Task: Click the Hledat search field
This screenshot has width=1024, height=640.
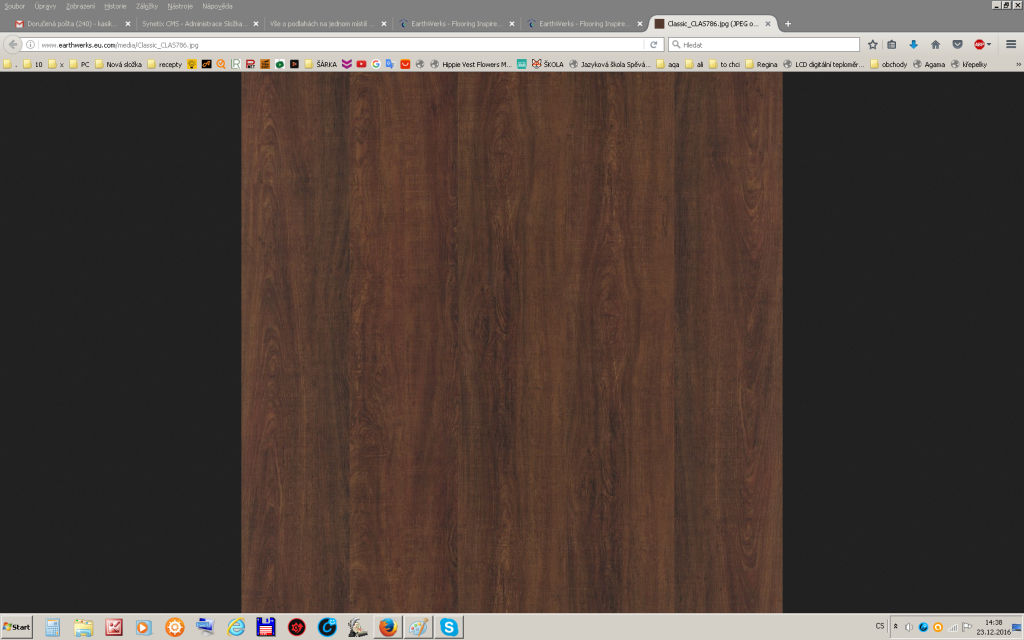Action: coord(765,45)
